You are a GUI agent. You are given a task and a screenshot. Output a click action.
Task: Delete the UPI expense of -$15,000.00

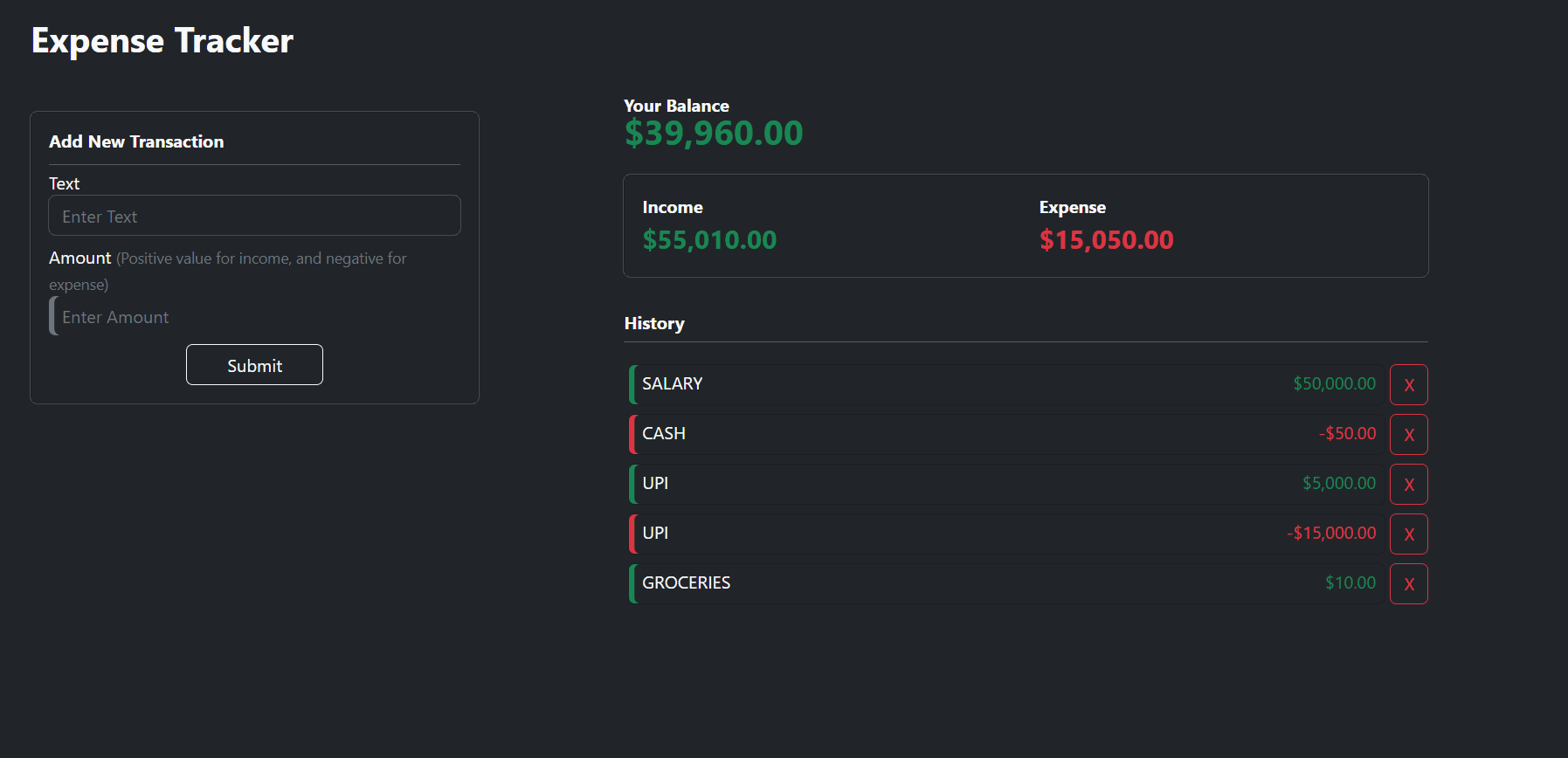1408,534
